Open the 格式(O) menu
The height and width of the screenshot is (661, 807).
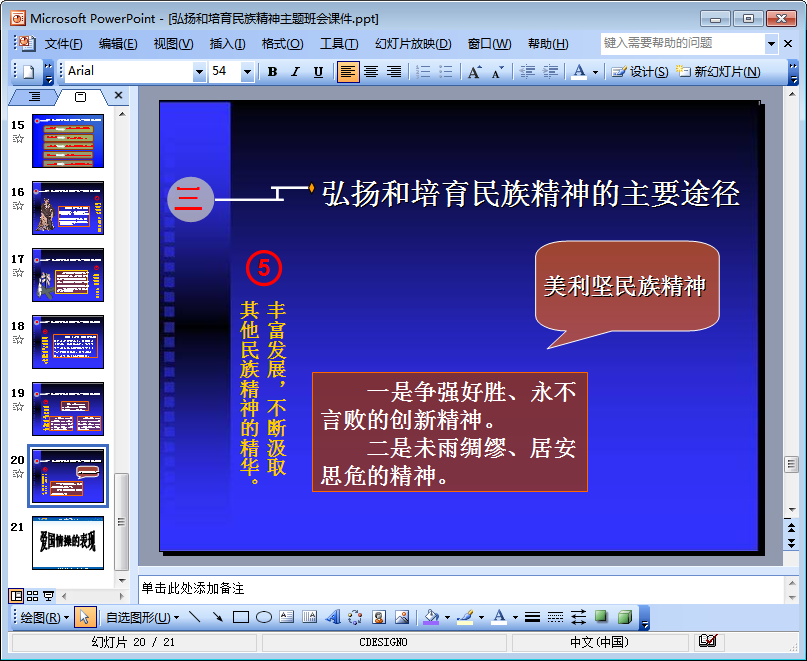(x=283, y=44)
